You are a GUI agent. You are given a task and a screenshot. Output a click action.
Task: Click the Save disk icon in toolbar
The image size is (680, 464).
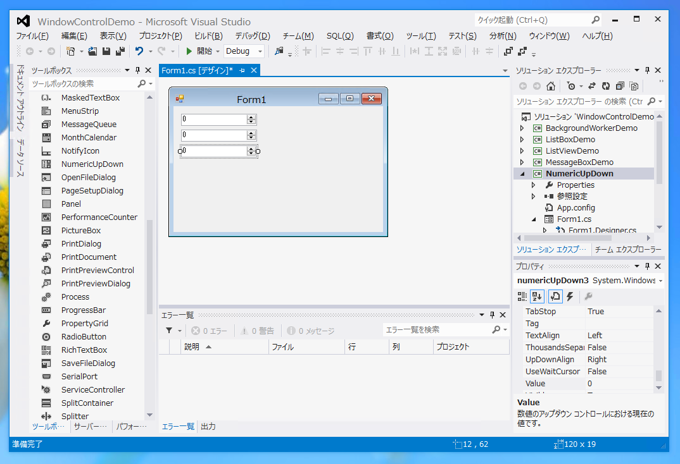[x=106, y=51]
